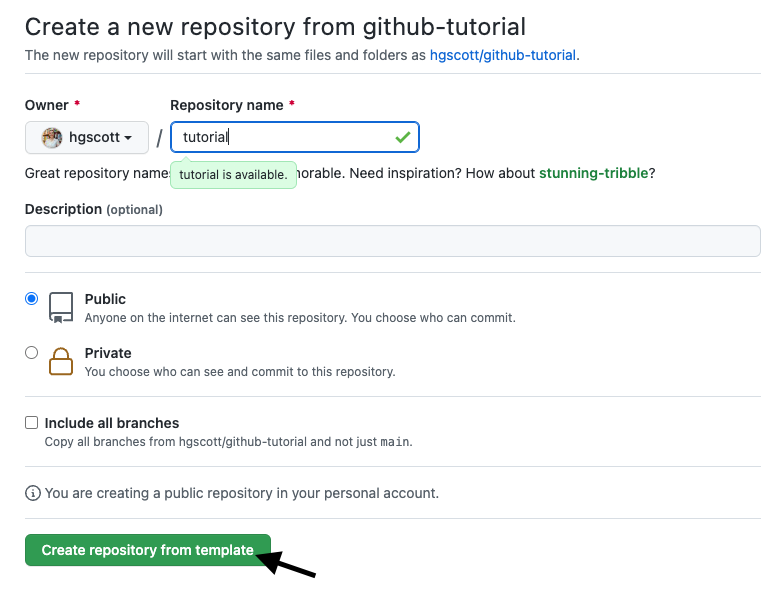Image resolution: width=783 pixels, height=591 pixels.
Task: Click the Description input field
Action: point(393,241)
